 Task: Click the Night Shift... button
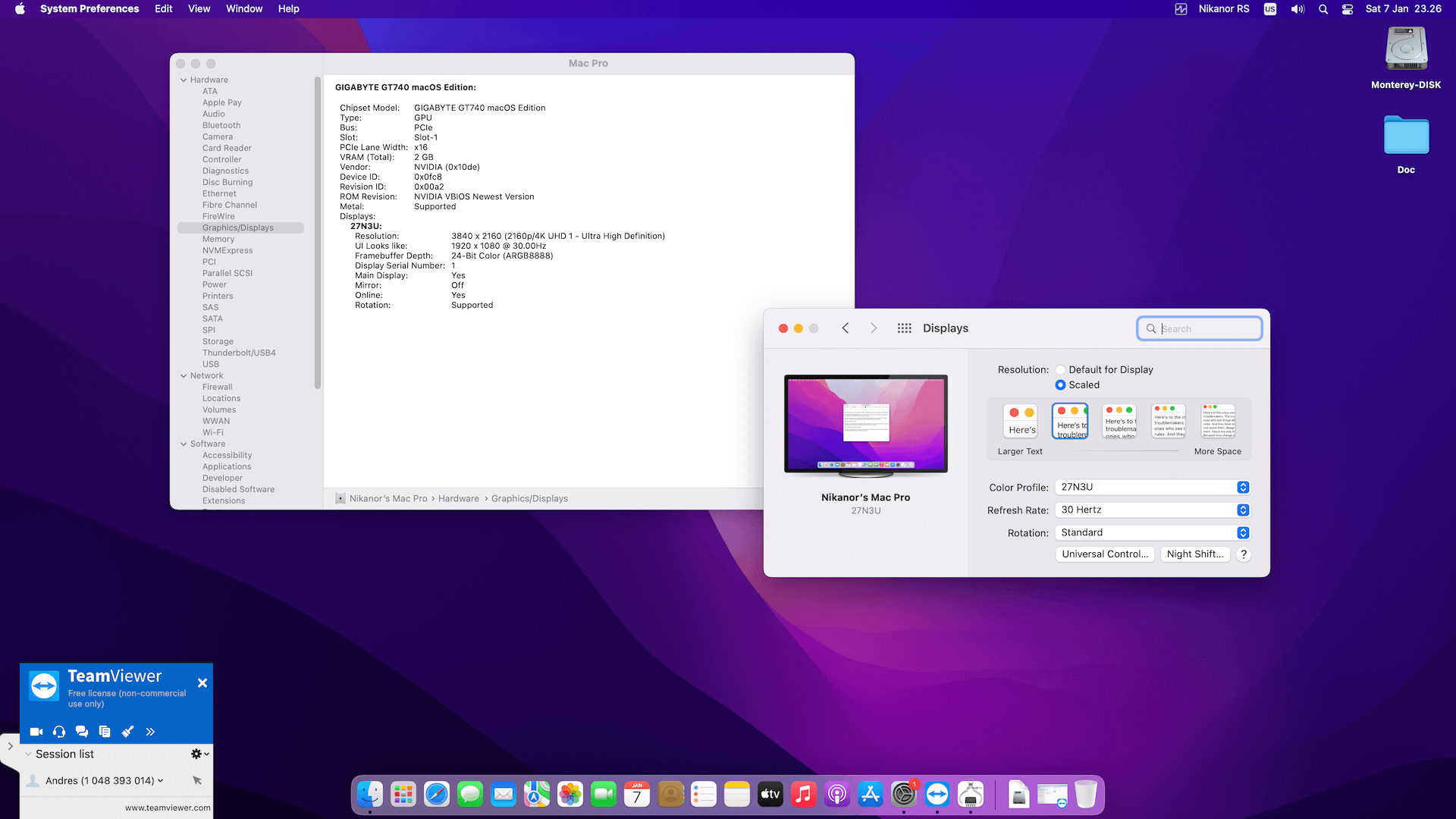point(1195,554)
